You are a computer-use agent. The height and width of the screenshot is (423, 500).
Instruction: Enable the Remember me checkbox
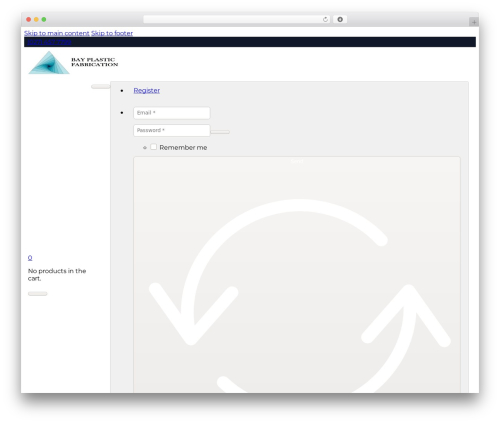point(153,147)
